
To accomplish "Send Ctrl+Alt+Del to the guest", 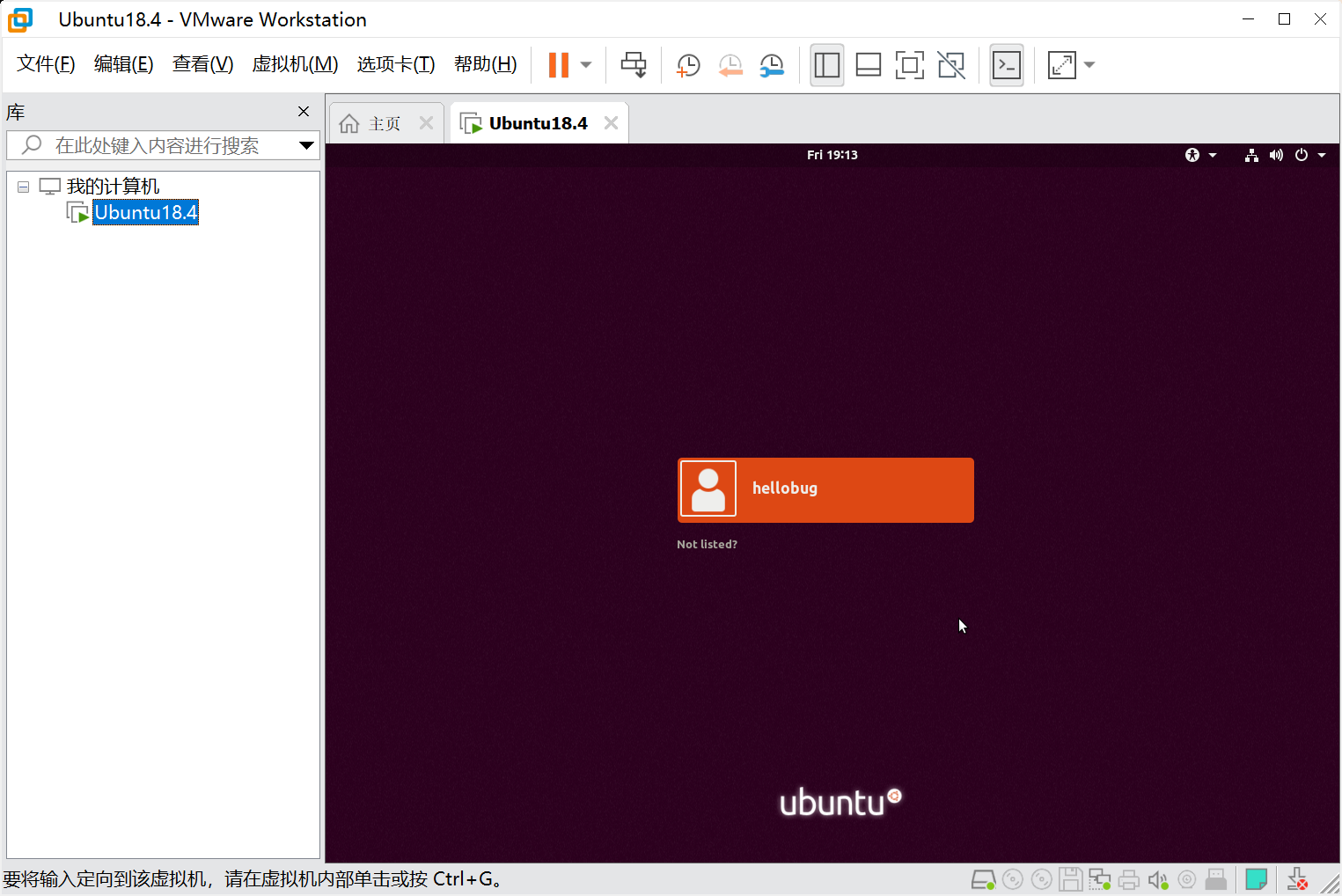I will tap(634, 64).
